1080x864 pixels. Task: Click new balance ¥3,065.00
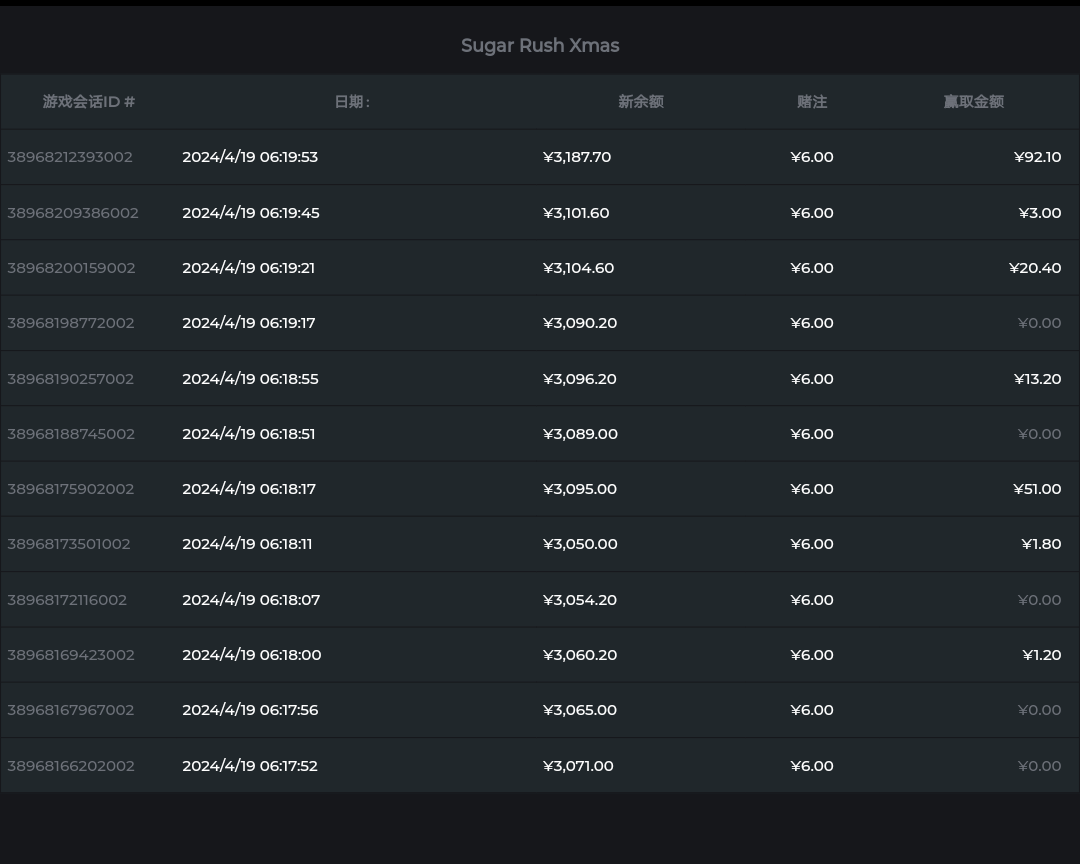(x=580, y=710)
